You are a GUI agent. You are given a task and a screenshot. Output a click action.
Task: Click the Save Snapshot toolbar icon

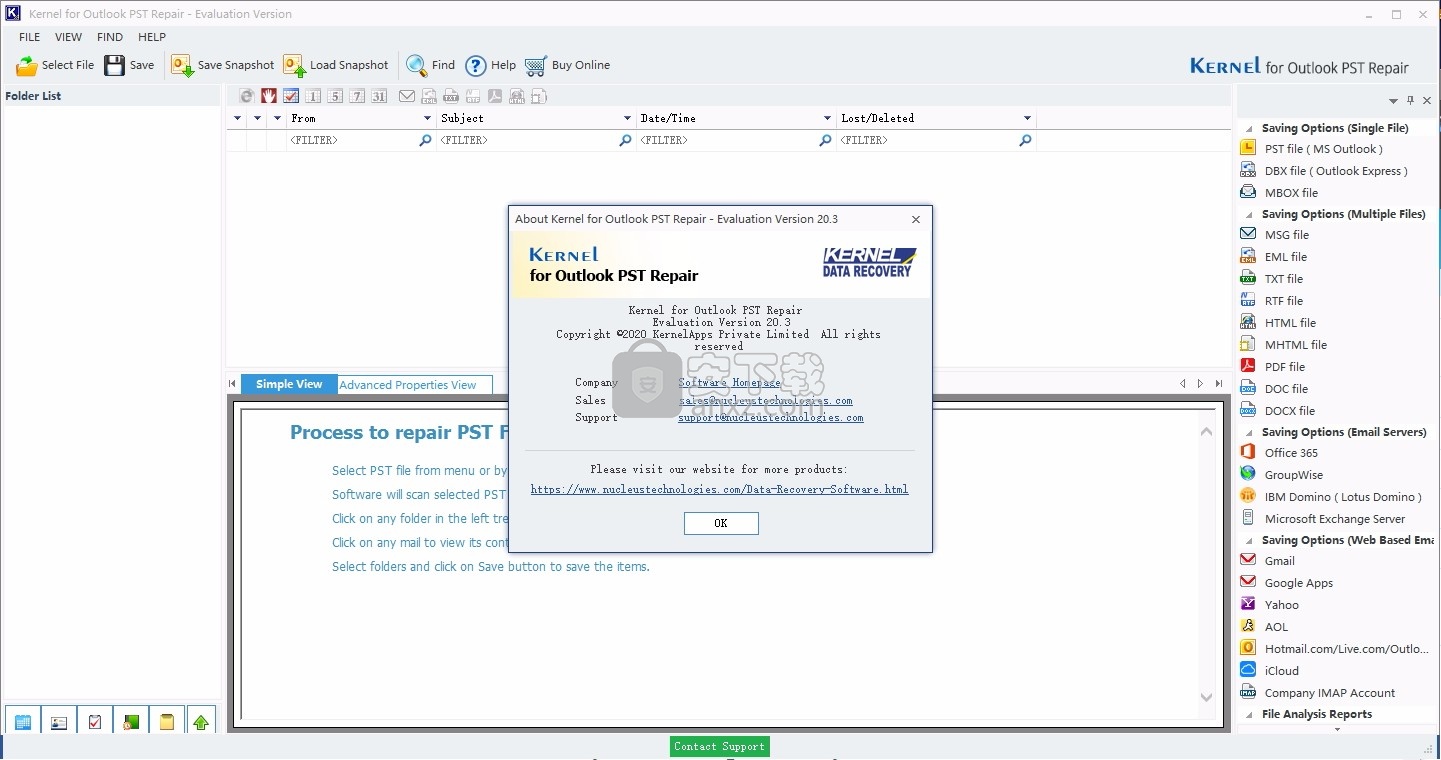(182, 65)
